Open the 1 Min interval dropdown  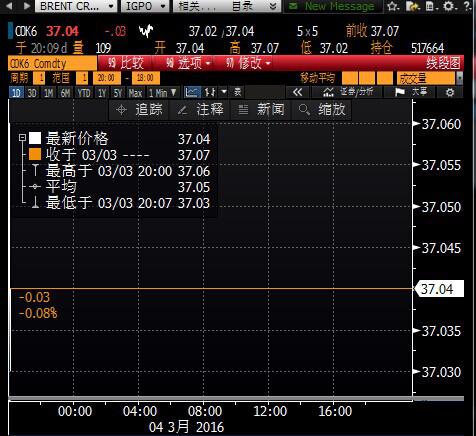(x=162, y=93)
